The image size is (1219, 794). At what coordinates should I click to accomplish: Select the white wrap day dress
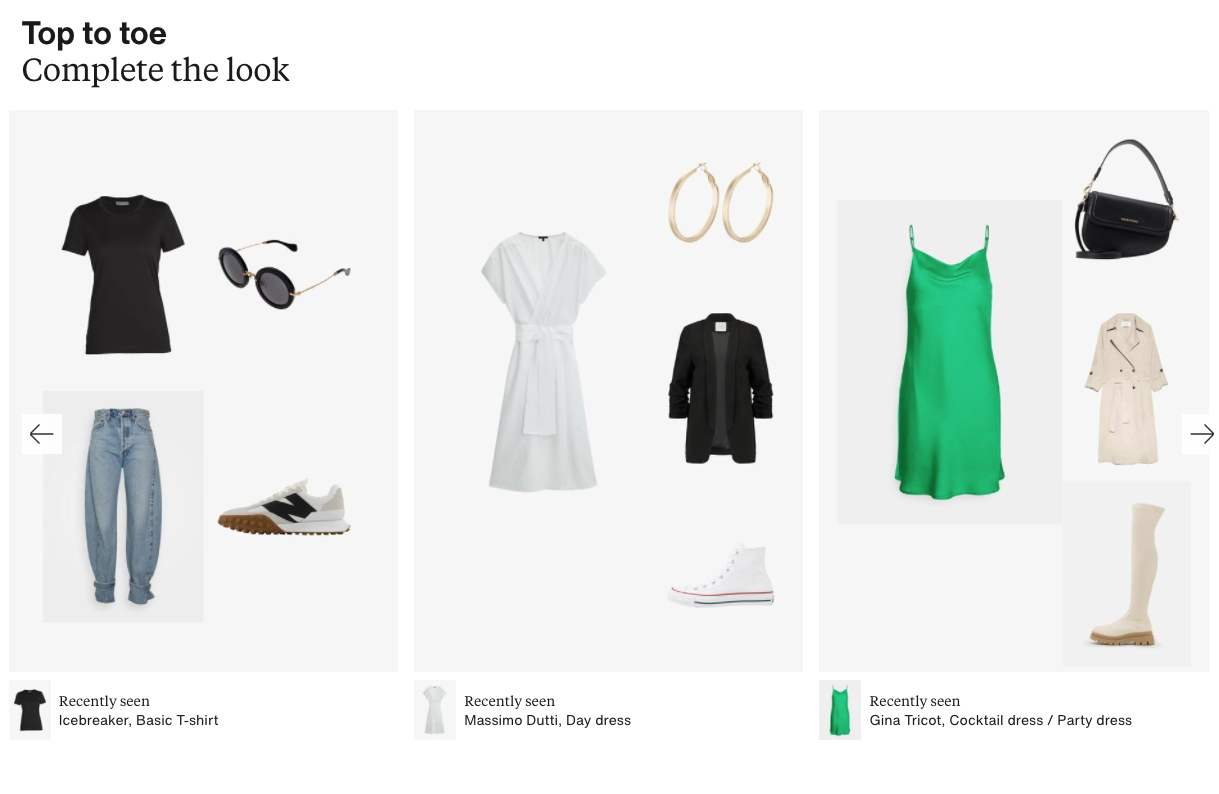(543, 362)
